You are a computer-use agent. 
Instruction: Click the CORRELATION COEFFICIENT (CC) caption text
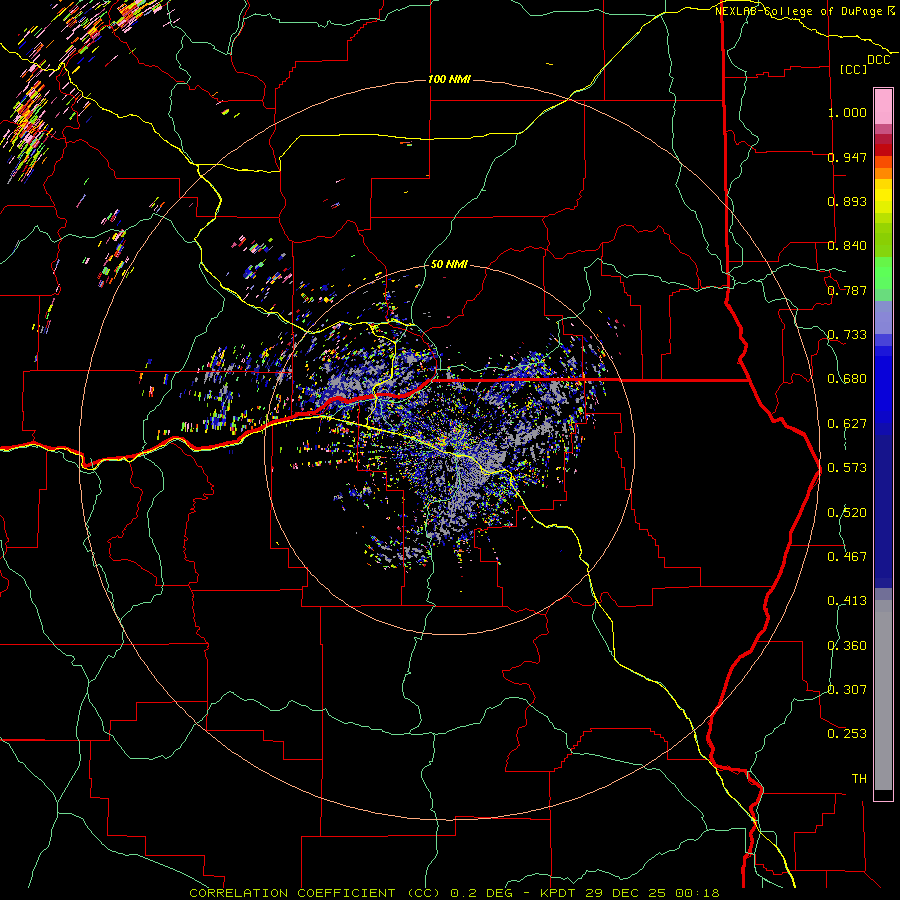tap(315, 893)
